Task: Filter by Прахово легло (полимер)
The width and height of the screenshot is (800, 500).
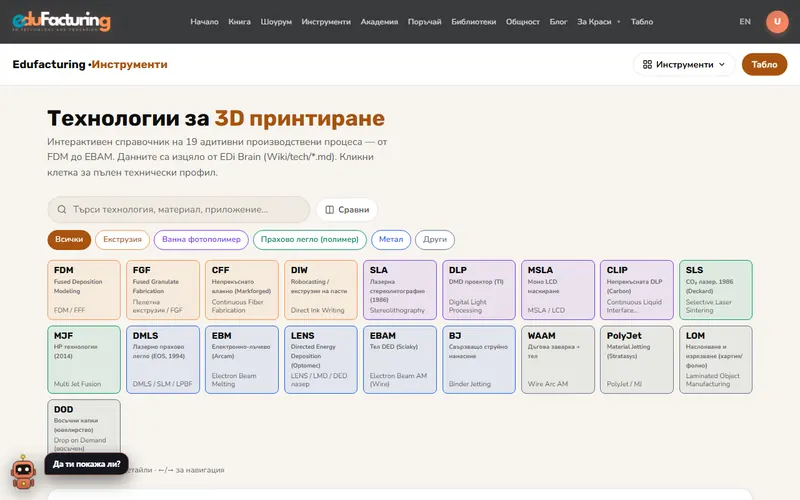Action: (x=310, y=239)
